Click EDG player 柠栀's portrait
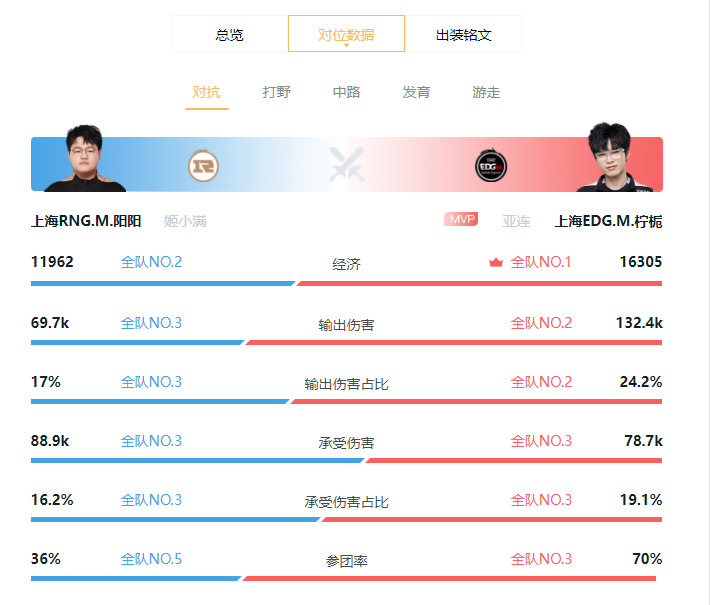Screen dimensions: 710x605 pyautogui.click(x=613, y=157)
